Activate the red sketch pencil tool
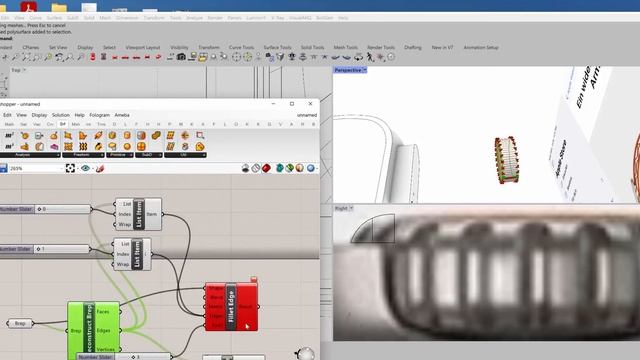Screen dimensions: 640x360 pyautogui.click(x=100, y=168)
